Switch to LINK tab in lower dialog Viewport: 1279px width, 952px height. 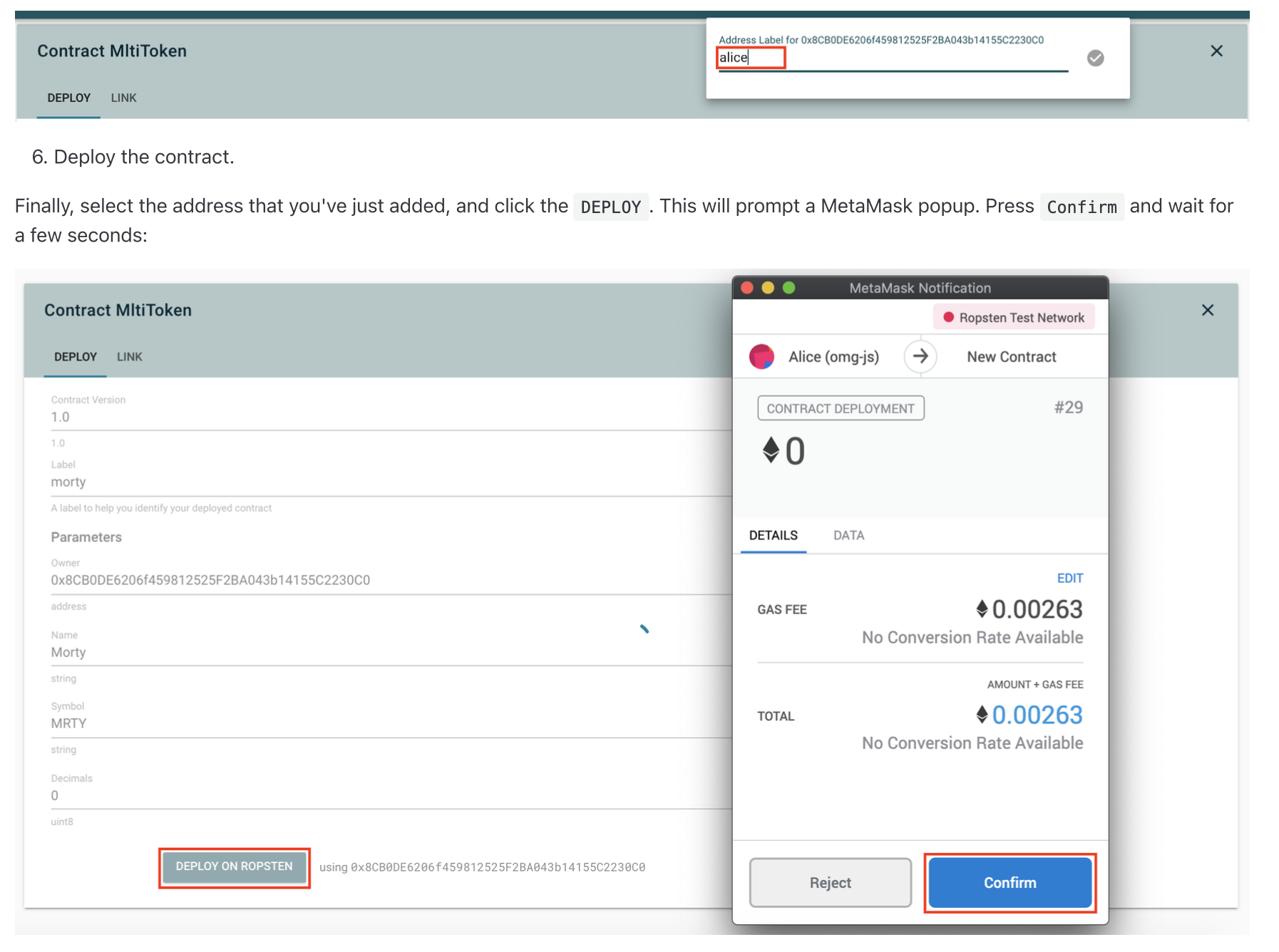click(129, 356)
